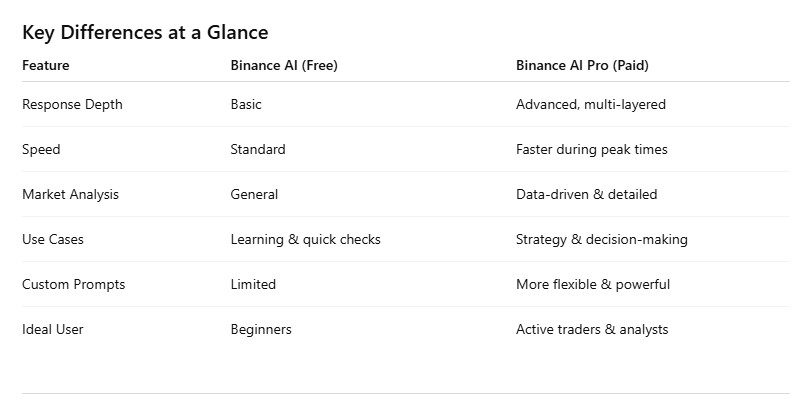This screenshot has height=412, width=805.
Task: Click the "Active traders & analysts" cell
Action: tap(591, 330)
